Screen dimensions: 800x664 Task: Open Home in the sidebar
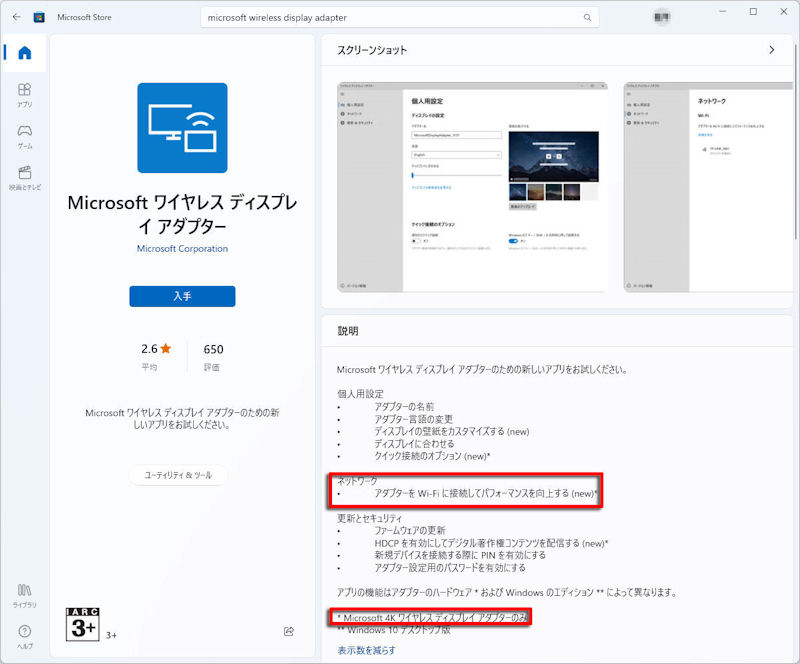tap(24, 53)
